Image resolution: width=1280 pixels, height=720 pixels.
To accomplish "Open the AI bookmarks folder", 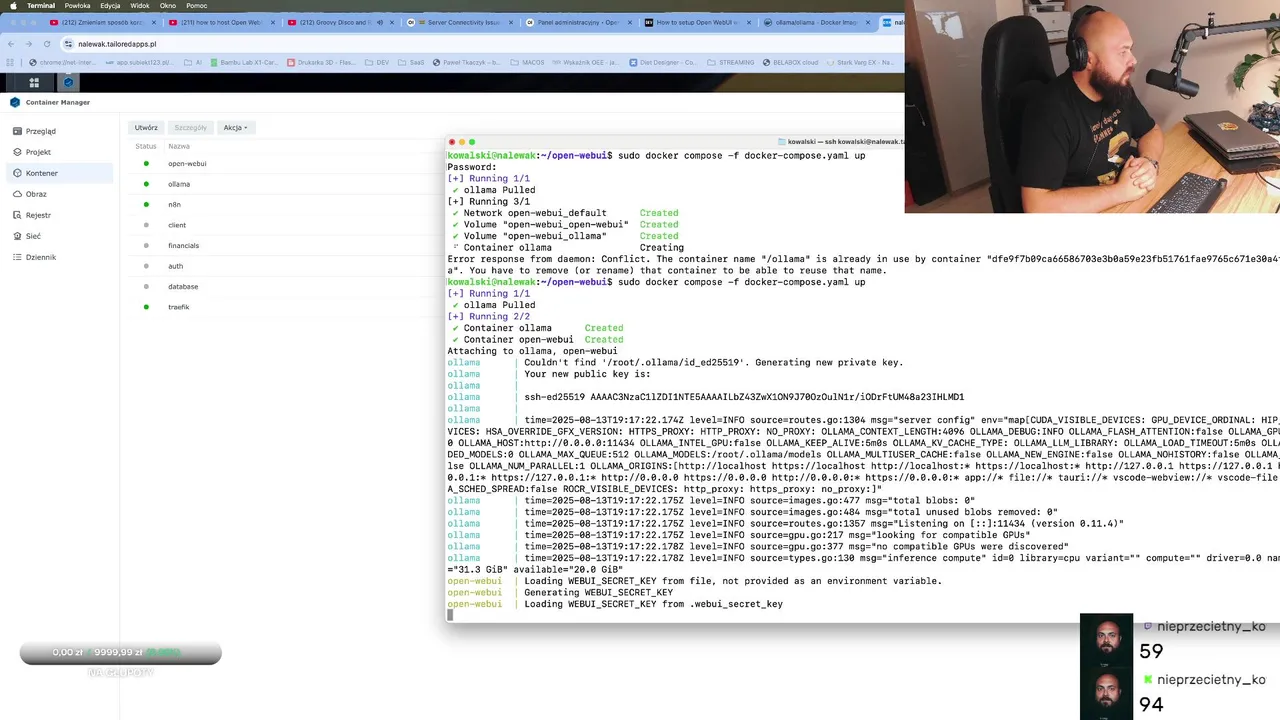I will pyautogui.click(x=192, y=62).
